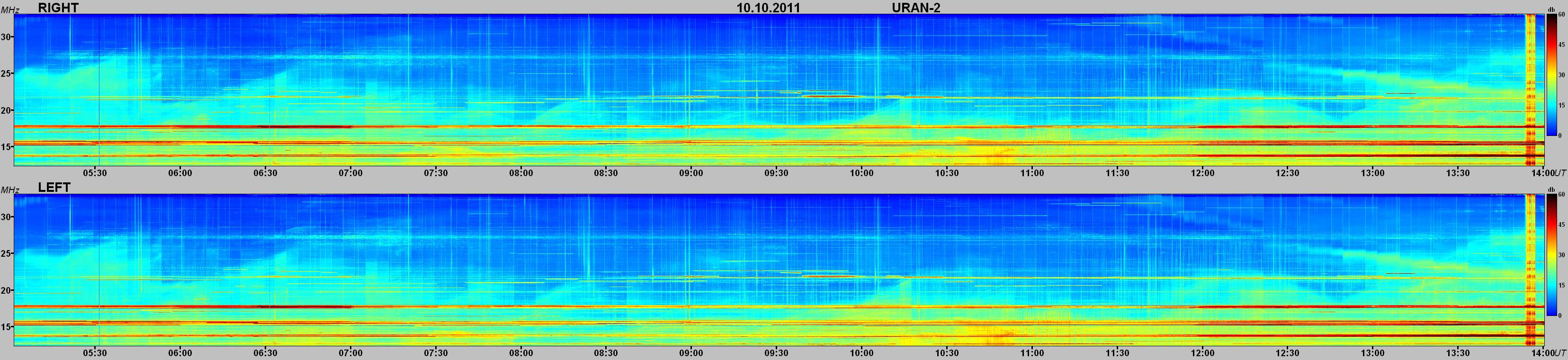Click the 25 MHz tick in LEFT panel
The width and height of the screenshot is (1568, 360).
tap(7, 254)
